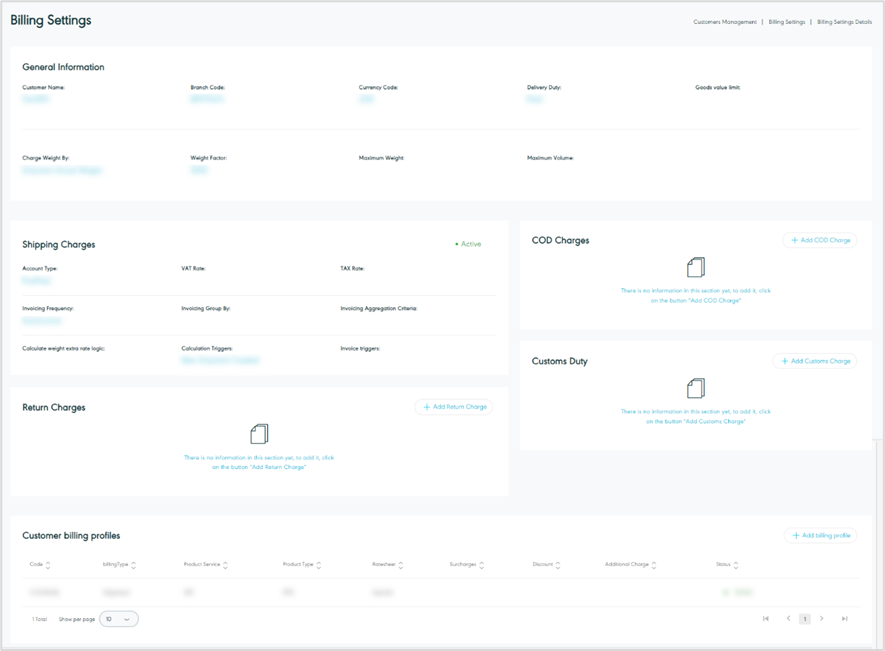Sort billing profiles by Code column

[48, 565]
